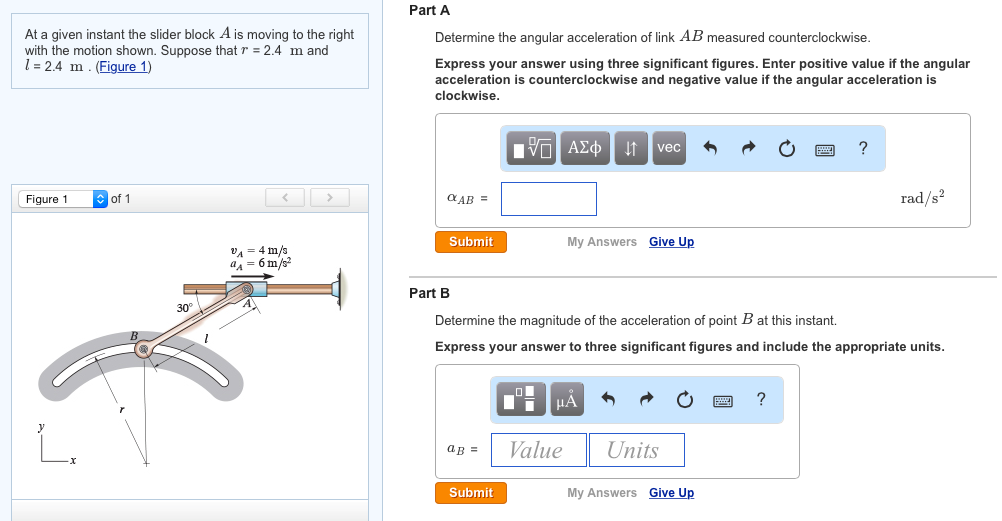Screen dimensions: 1002x521
Task: Click the alpha AB answer input box
Action: [549, 199]
